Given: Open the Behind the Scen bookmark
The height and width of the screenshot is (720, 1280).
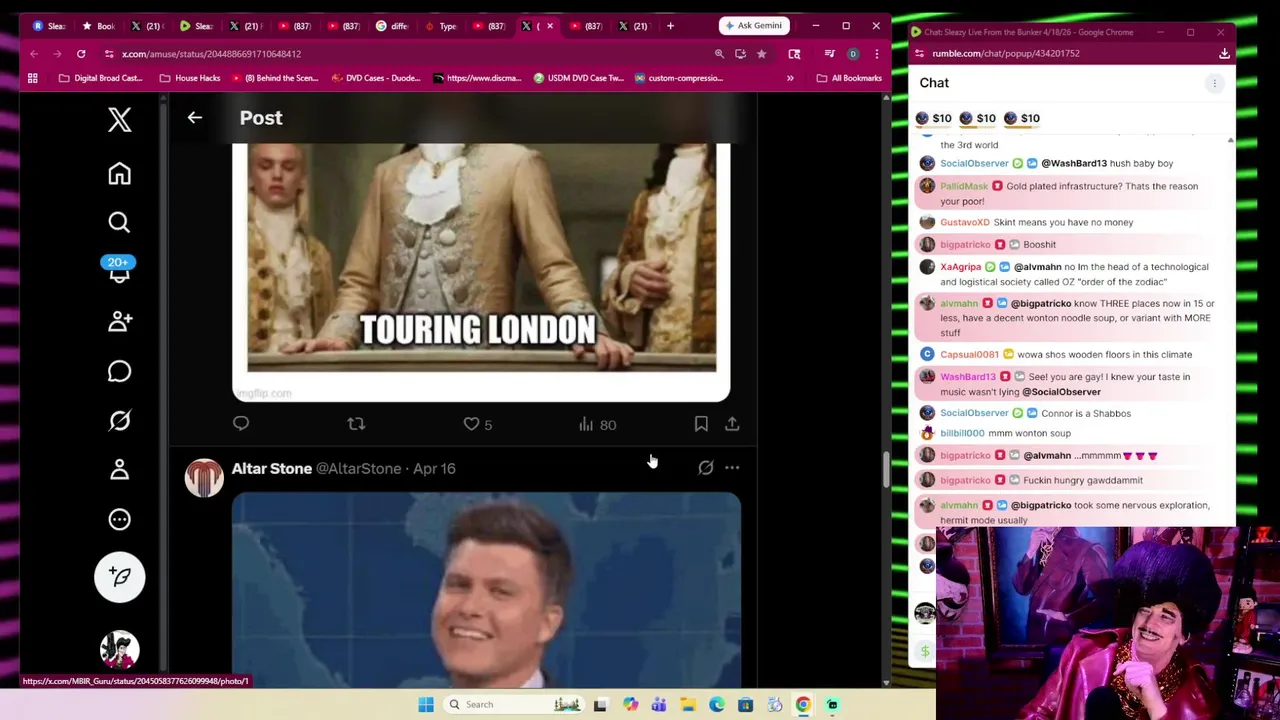Looking at the screenshot, I should tap(273, 78).
